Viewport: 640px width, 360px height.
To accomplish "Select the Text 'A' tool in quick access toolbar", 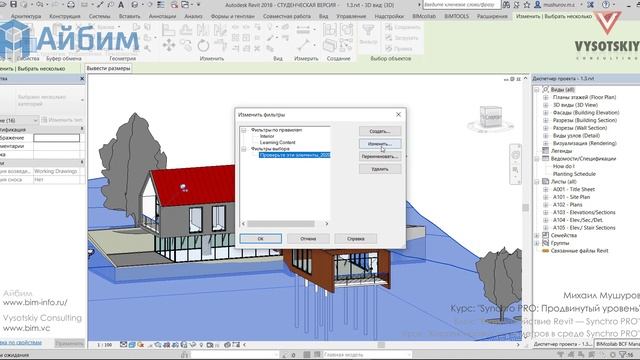I will click(121, 5).
